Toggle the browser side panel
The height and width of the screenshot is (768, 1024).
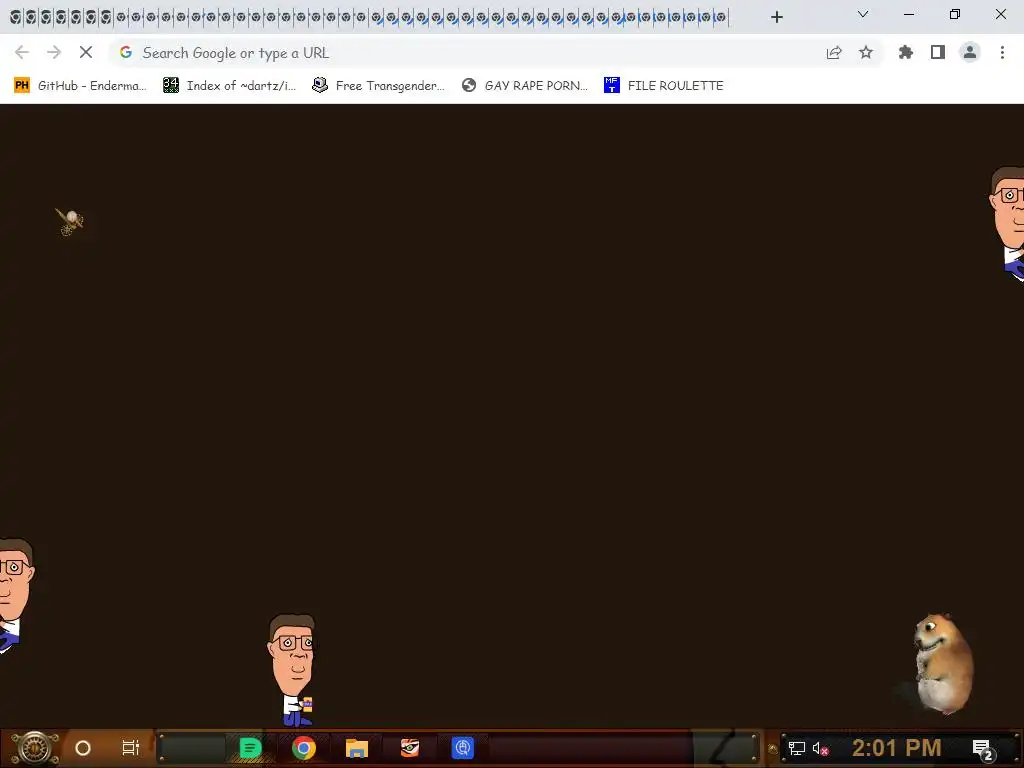938,52
